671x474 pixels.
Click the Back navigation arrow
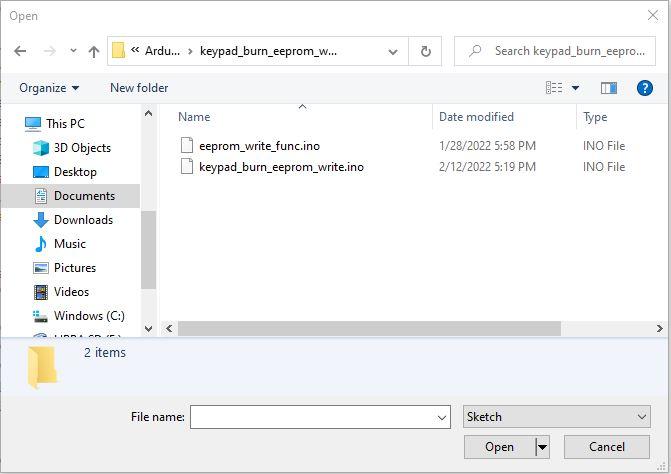tap(20, 51)
